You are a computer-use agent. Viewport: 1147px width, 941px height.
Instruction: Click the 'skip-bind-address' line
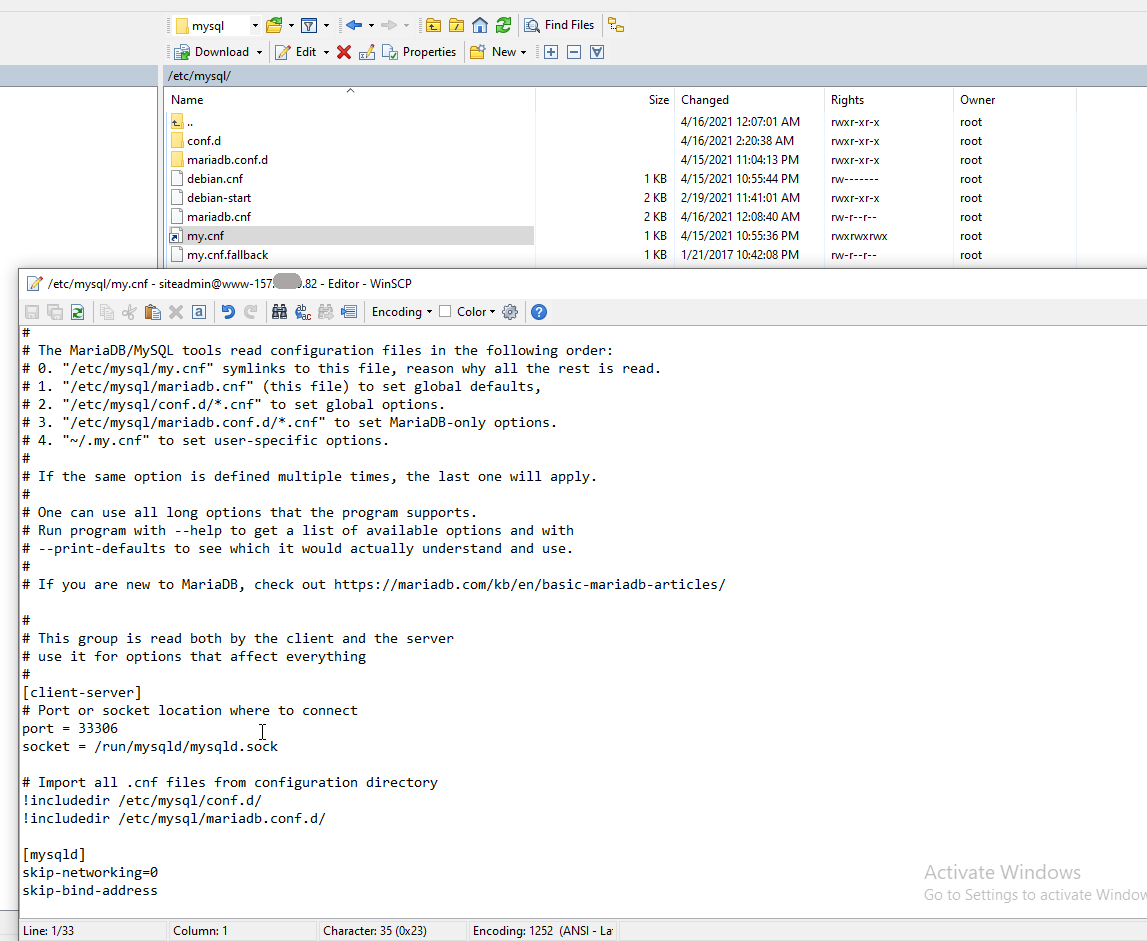90,891
